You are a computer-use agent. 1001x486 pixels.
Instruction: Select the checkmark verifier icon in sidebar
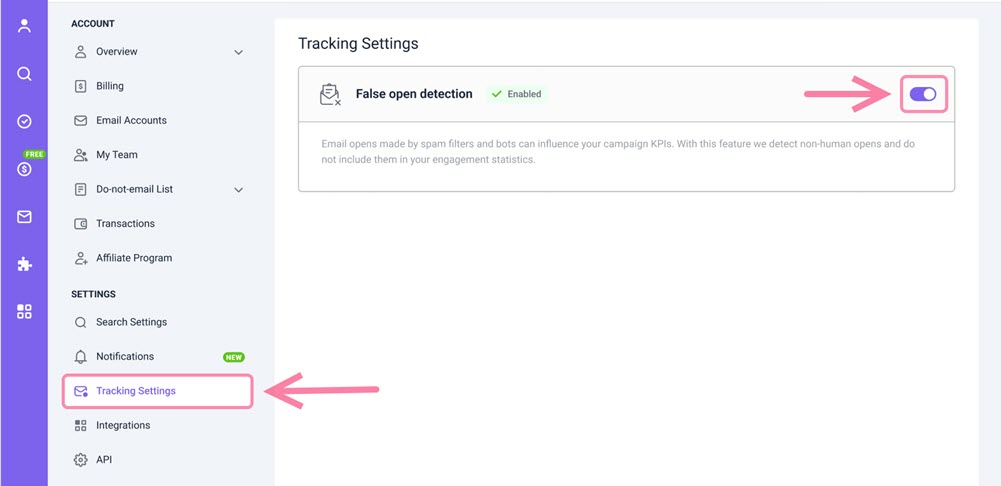(x=24, y=121)
